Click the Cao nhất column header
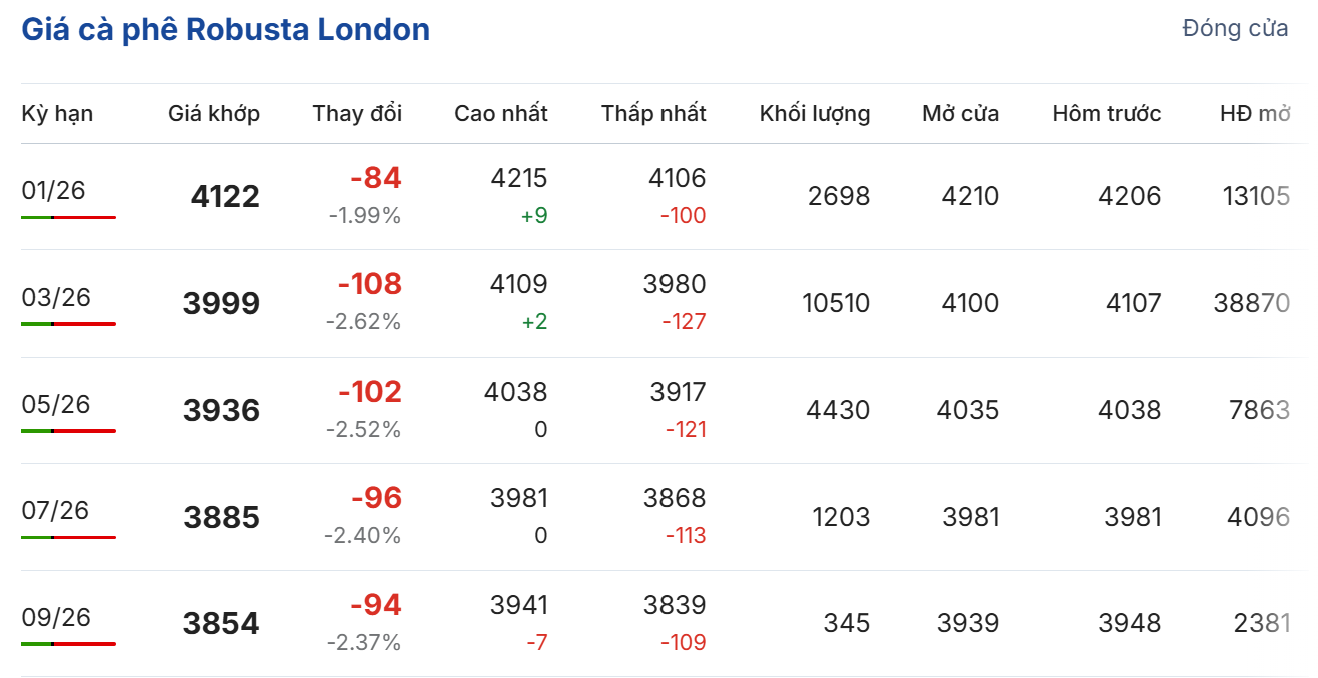This screenshot has width=1318, height=678. [500, 114]
